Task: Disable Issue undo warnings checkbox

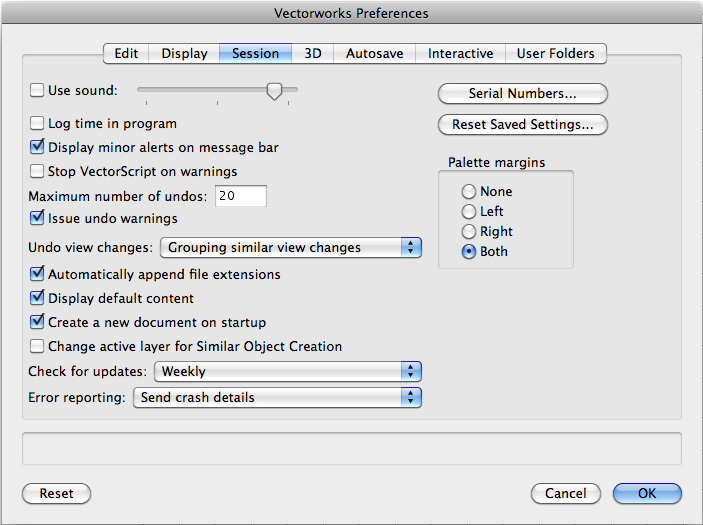Action: tap(38, 218)
